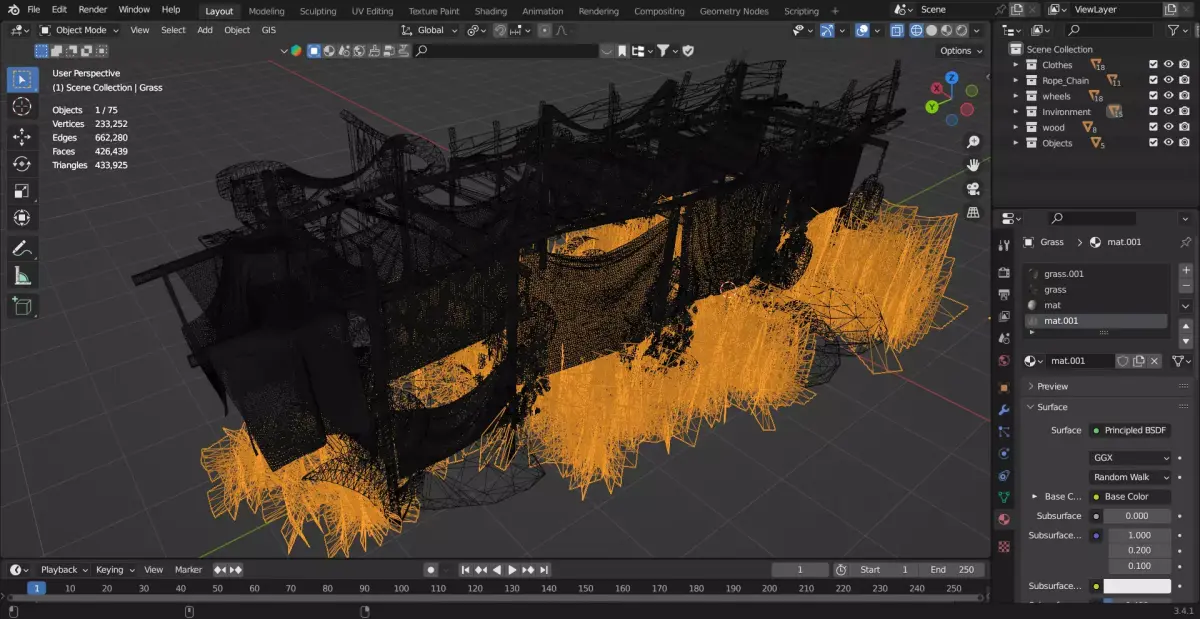
Task: Expand the Clothes collection
Action: [1016, 65]
